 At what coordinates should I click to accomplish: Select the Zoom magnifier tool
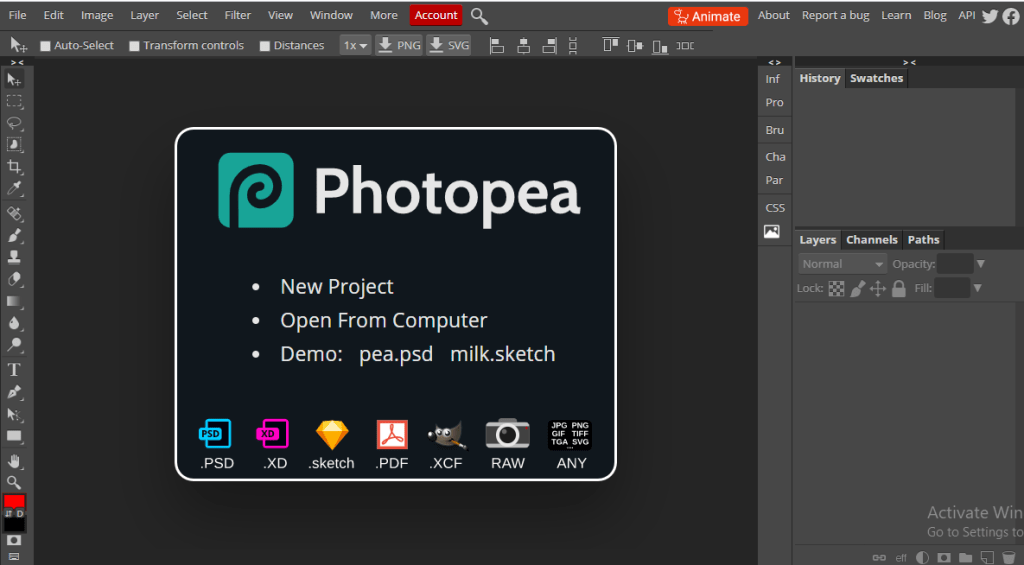pos(15,482)
